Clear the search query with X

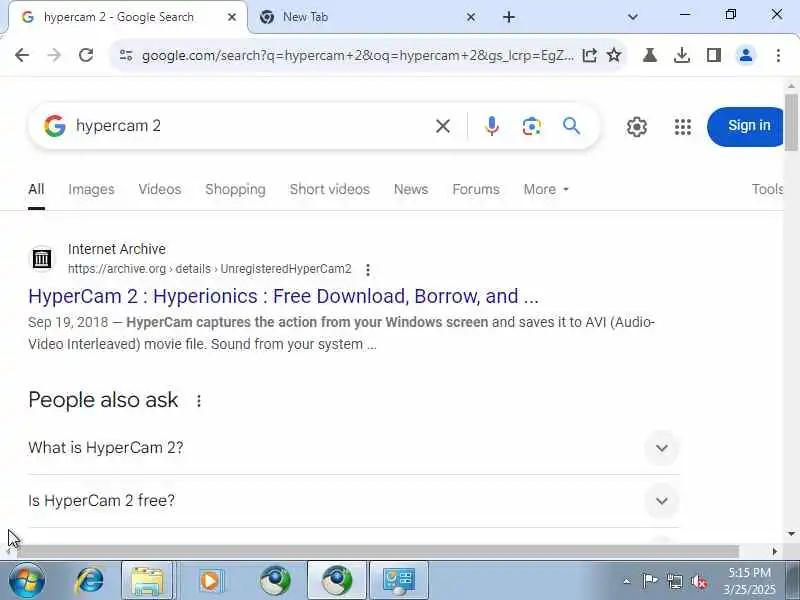pyautogui.click(x=443, y=126)
